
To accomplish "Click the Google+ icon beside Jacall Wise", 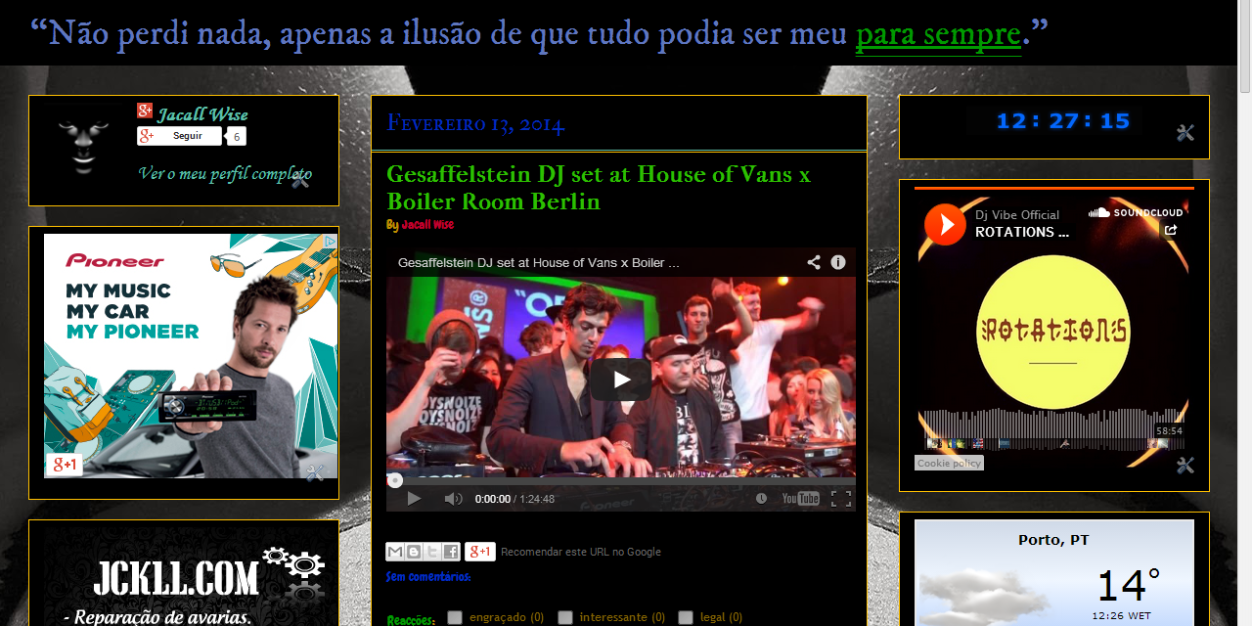I will coord(145,111).
